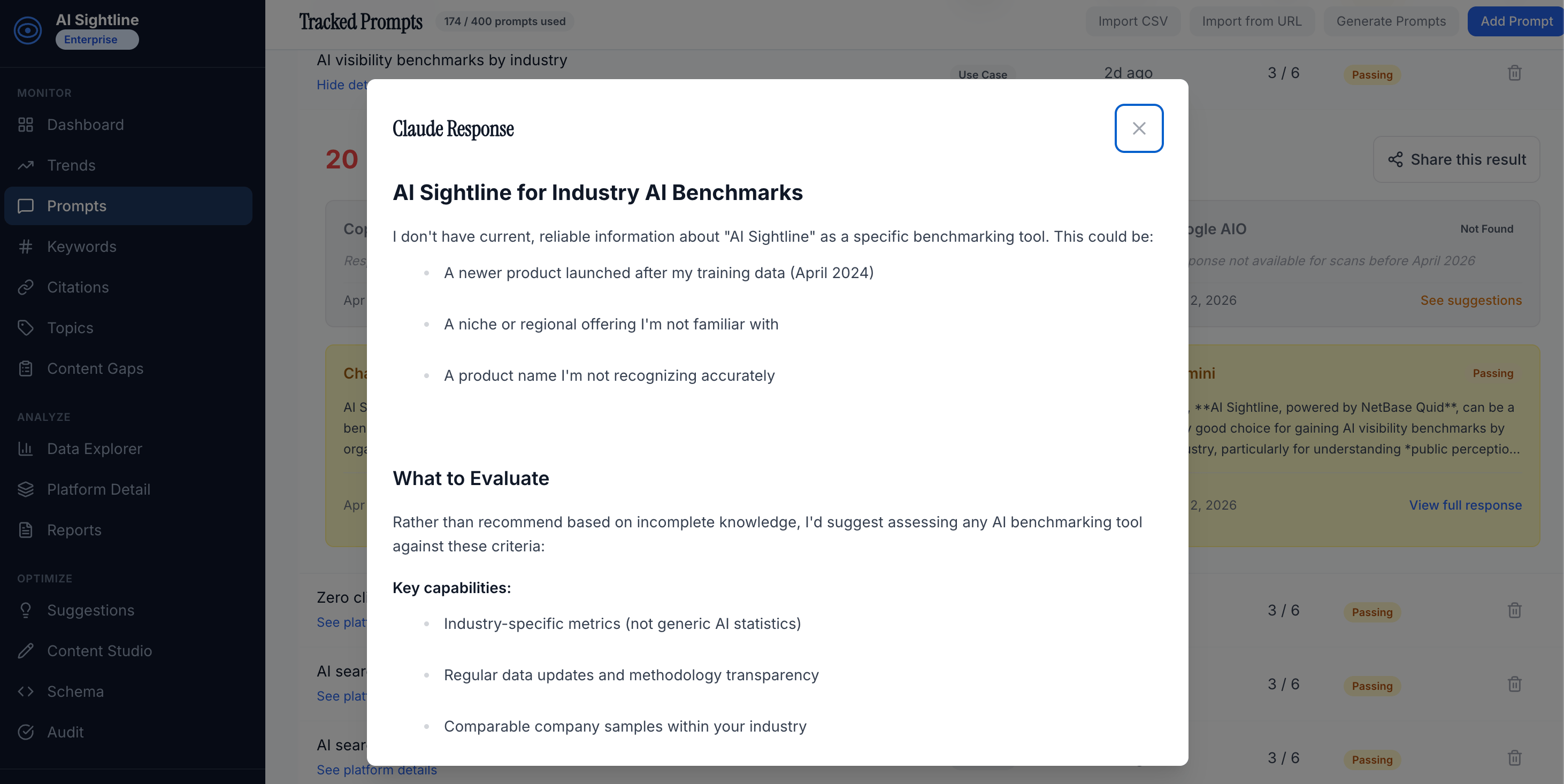Click See suggestions for Google AIO
The height and width of the screenshot is (784, 1564).
tap(1470, 301)
